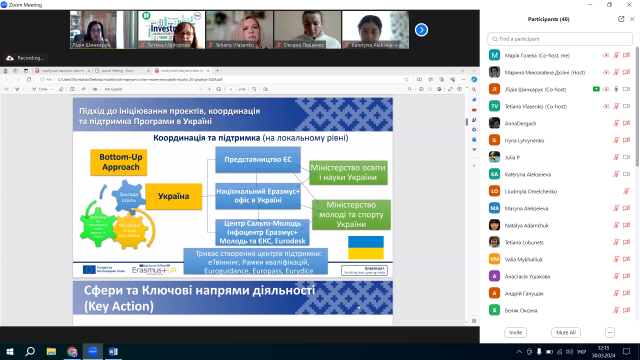Select the Liudmyla Omelchenko row
640x360 pixels.
tap(560, 191)
